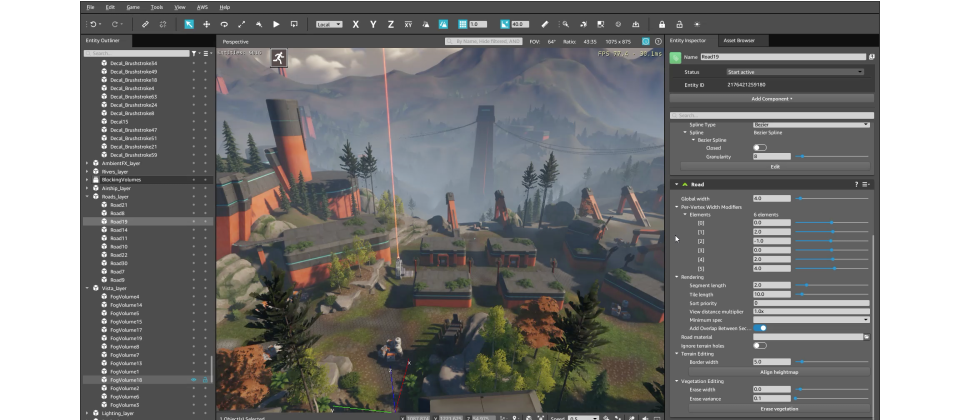
Task: Open the Edit menu
Action: (x=110, y=7)
